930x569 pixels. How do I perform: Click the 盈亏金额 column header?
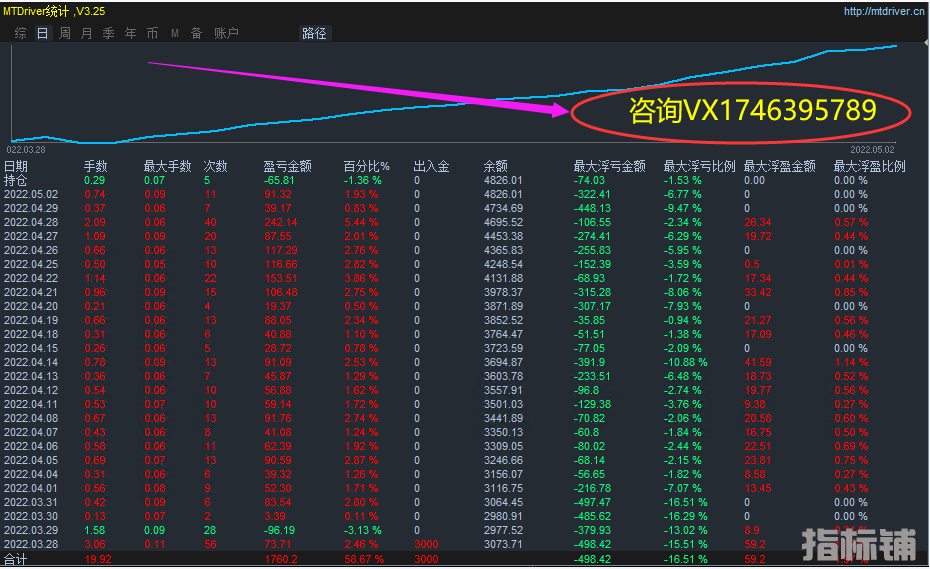pos(287,167)
